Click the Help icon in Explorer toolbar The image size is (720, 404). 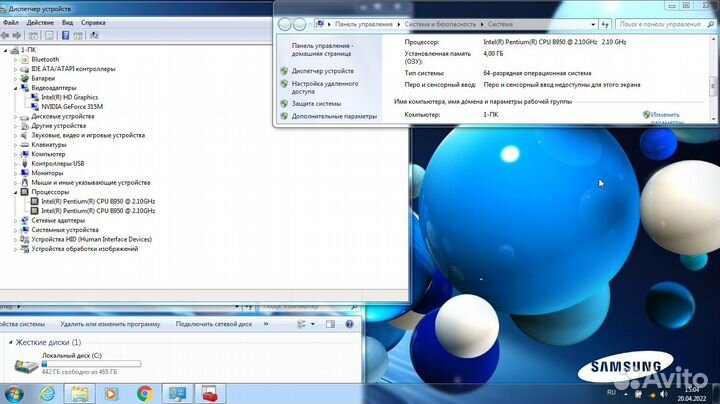pos(349,324)
